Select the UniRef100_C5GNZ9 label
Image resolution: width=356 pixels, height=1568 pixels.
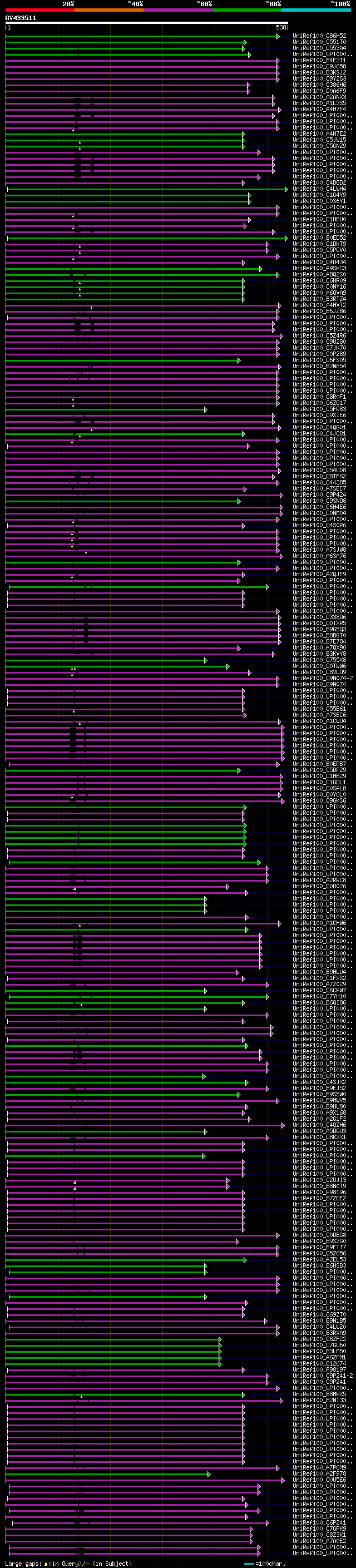[319, 146]
